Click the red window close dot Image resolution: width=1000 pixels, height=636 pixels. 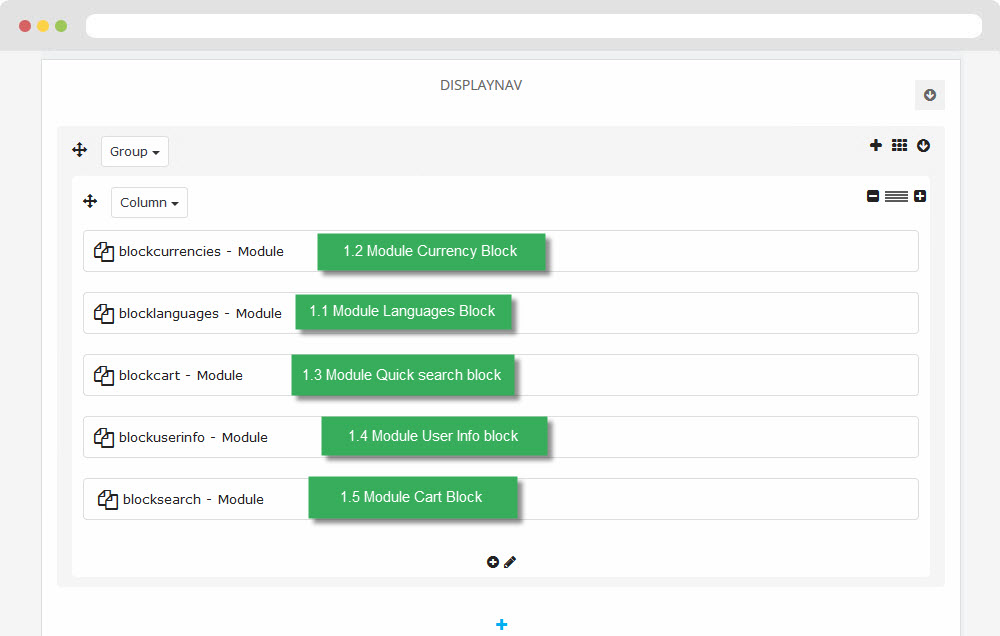[25, 26]
